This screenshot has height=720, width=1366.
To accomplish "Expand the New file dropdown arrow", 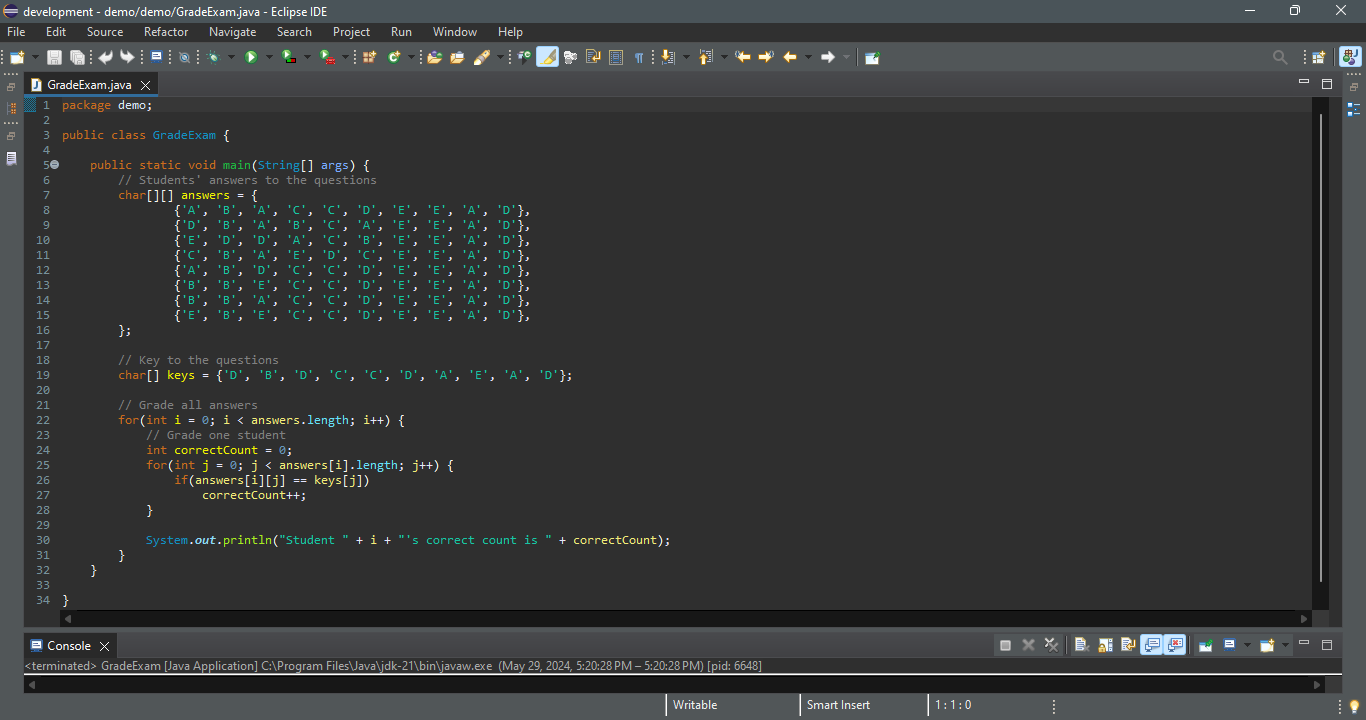I will [36, 57].
